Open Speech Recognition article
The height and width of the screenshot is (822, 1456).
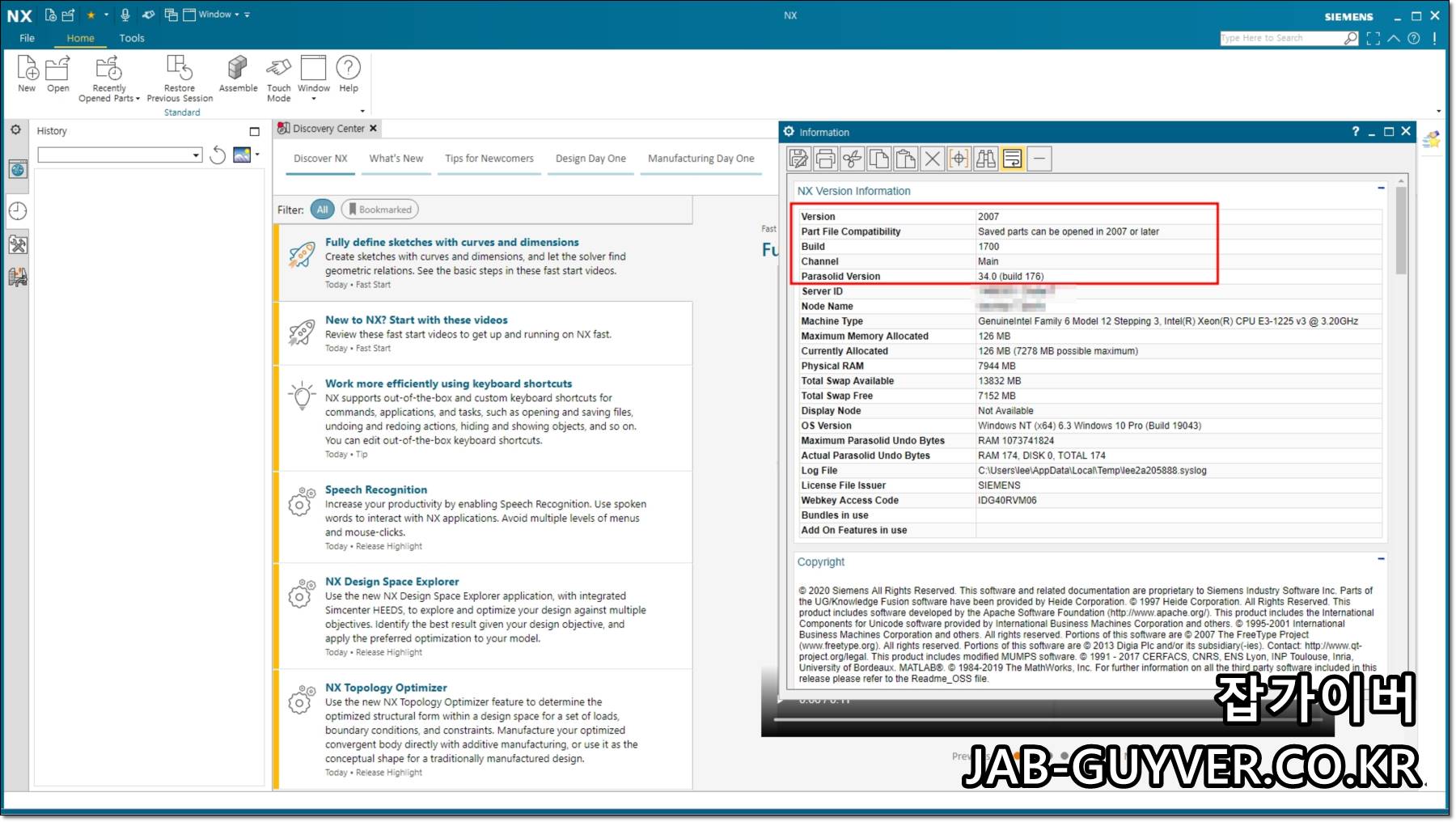pyautogui.click(x=376, y=489)
